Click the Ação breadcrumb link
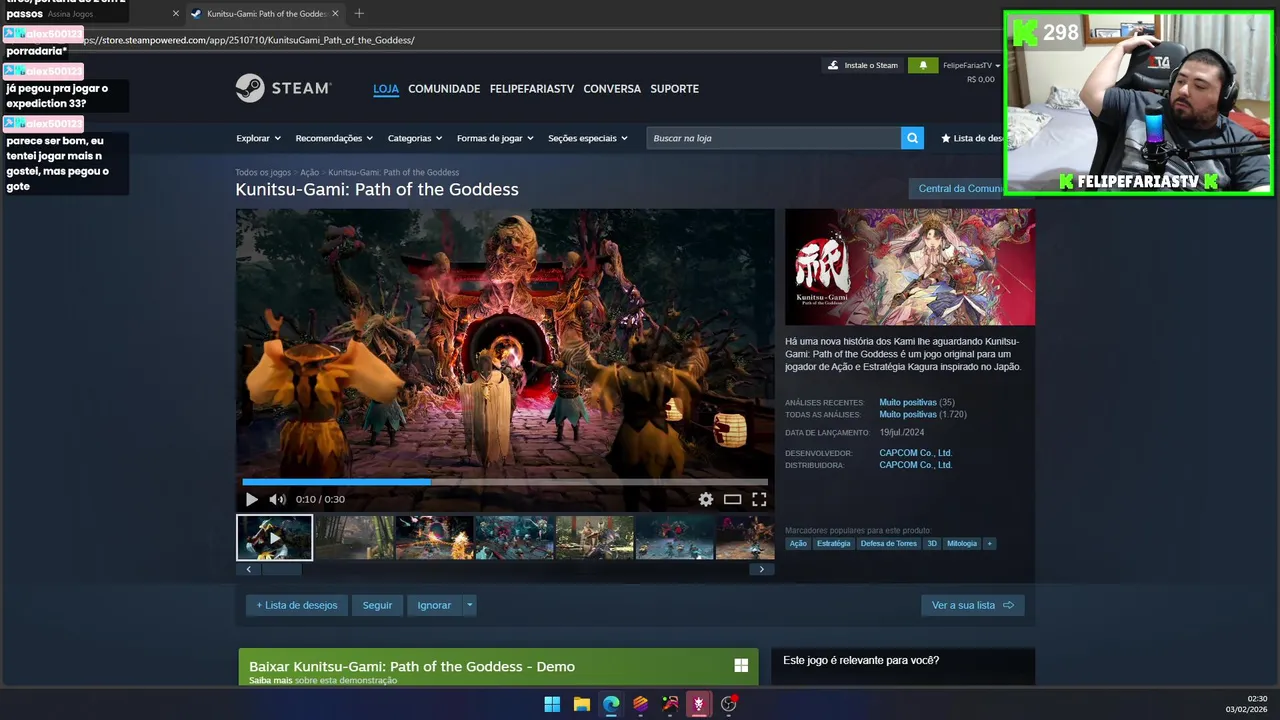Viewport: 1280px width, 720px height. click(309, 172)
